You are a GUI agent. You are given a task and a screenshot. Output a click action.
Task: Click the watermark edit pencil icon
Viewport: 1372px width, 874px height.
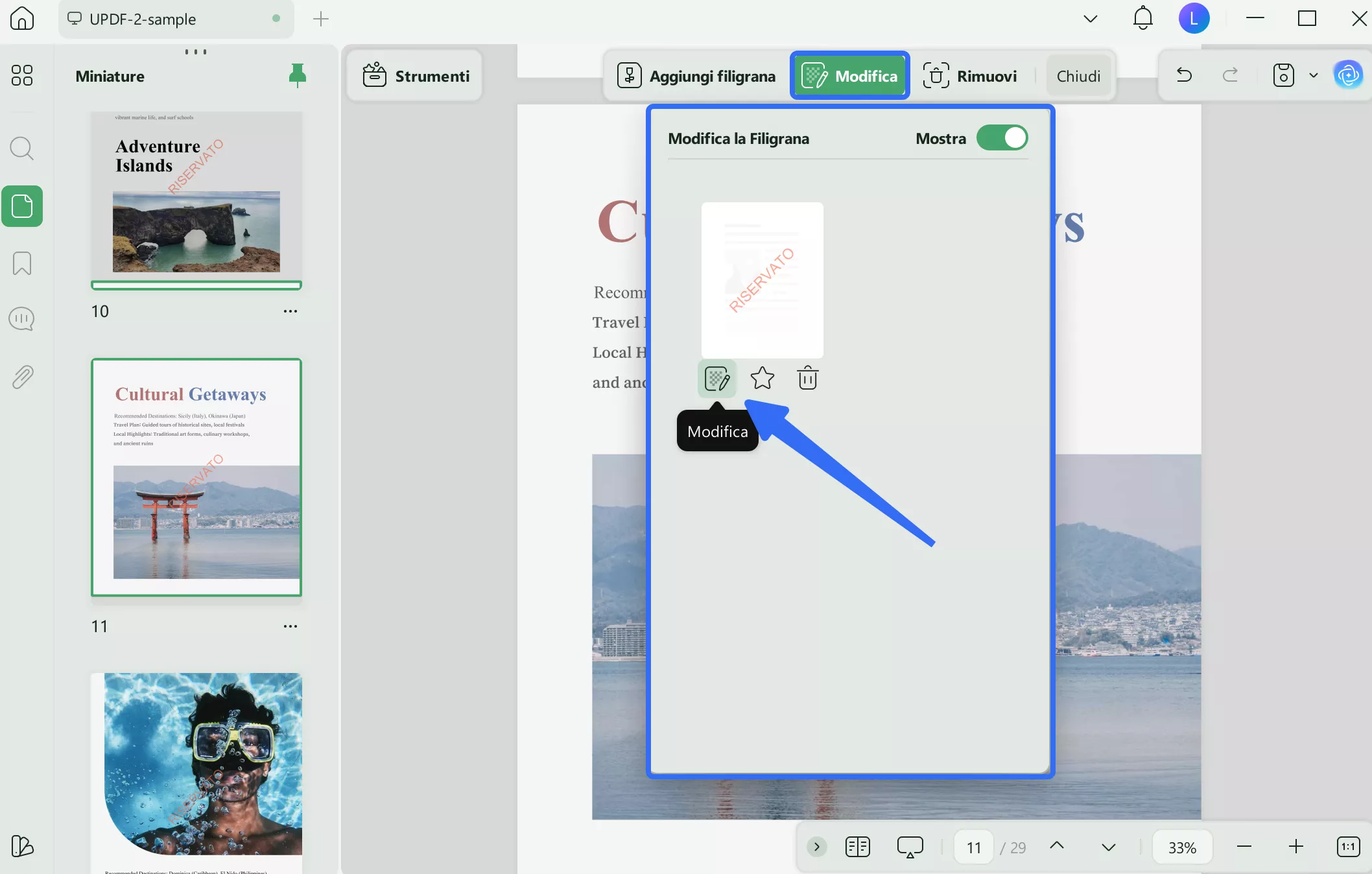pos(716,379)
